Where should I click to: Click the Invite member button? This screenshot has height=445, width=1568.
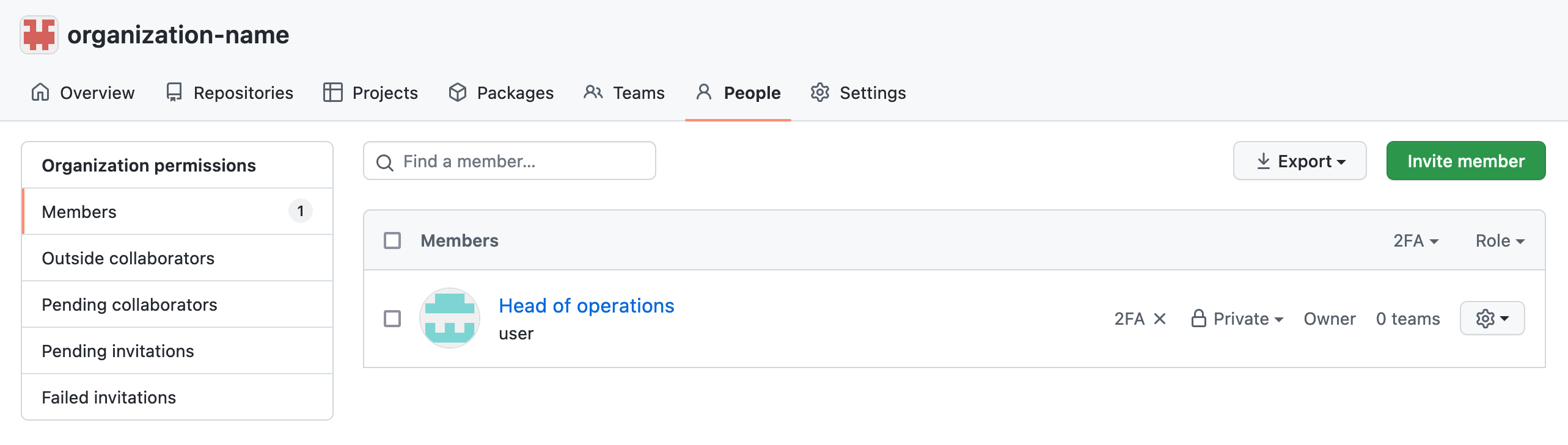[x=1466, y=161]
